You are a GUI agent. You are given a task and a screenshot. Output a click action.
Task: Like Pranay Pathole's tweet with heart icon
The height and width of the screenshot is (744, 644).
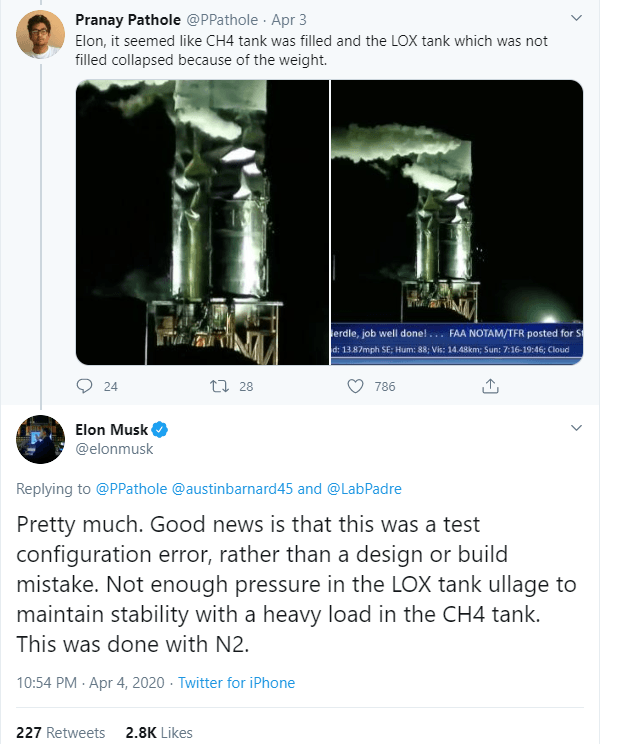click(355, 386)
